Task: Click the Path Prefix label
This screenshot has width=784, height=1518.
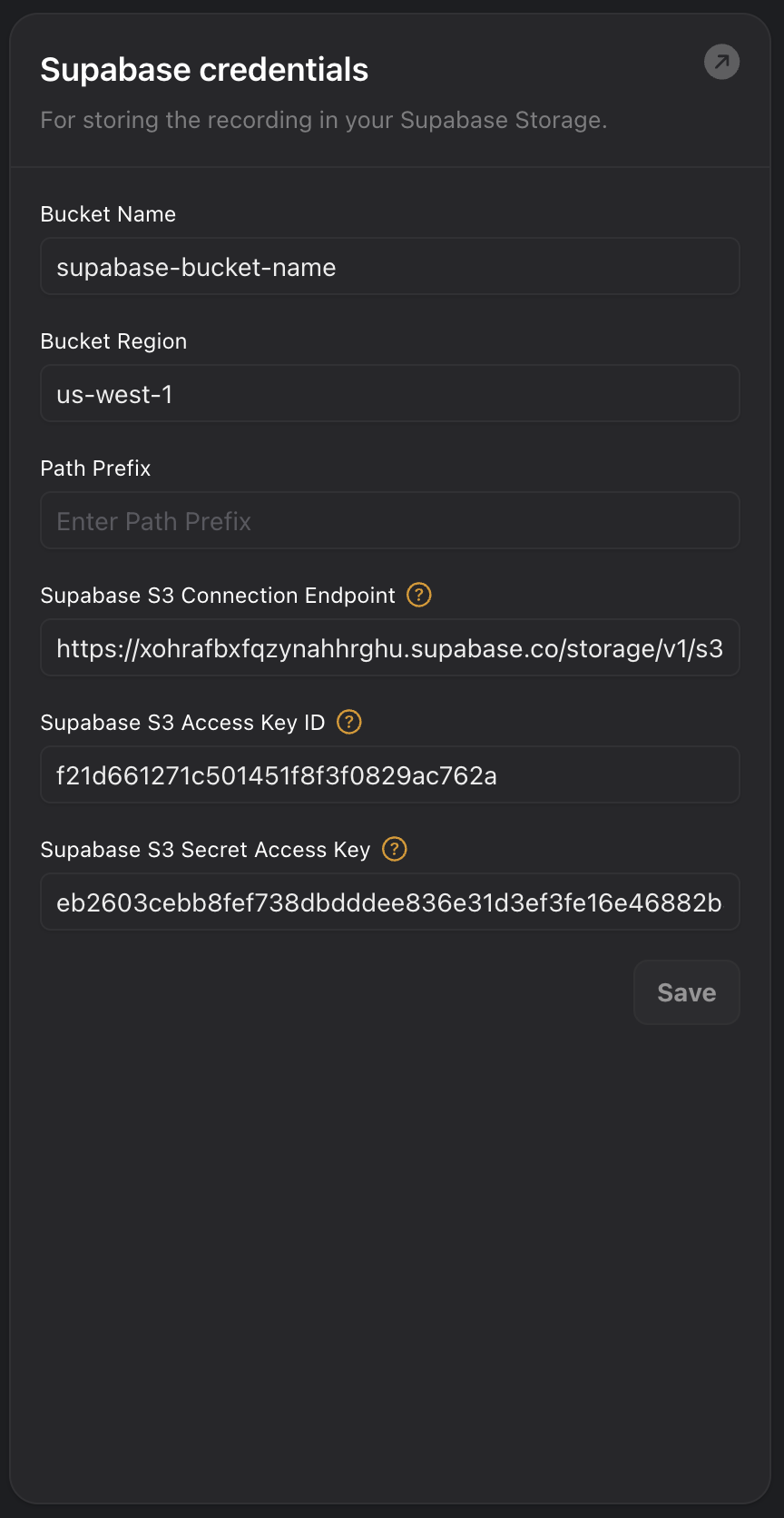Action: (x=95, y=468)
